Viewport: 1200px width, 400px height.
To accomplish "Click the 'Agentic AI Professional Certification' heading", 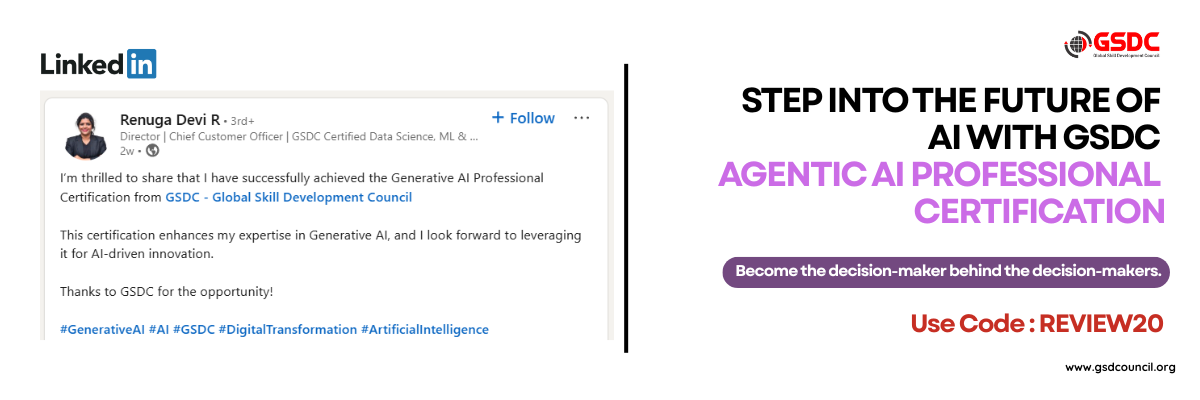I will pos(941,193).
